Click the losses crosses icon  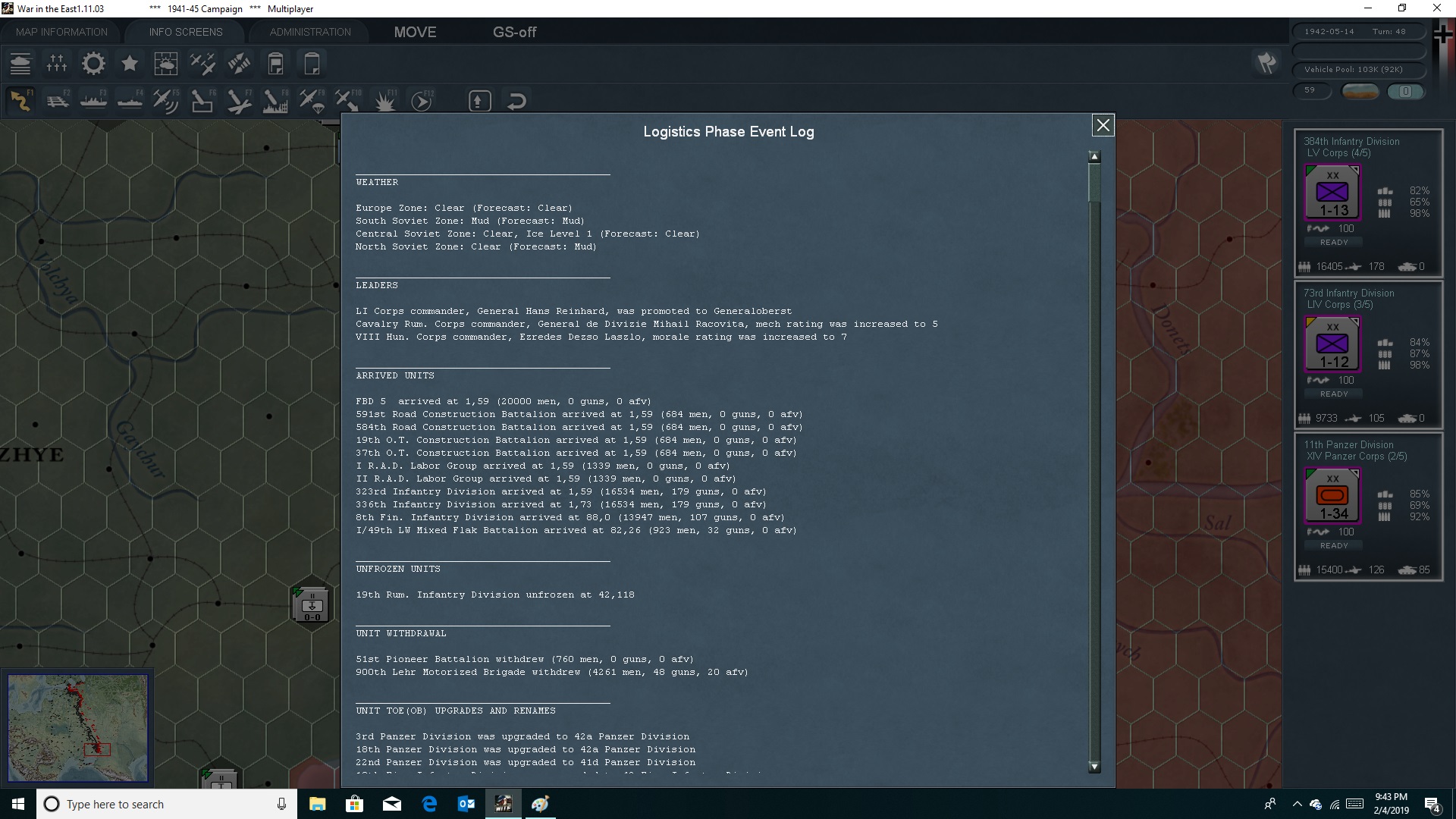pyautogui.click(x=57, y=64)
